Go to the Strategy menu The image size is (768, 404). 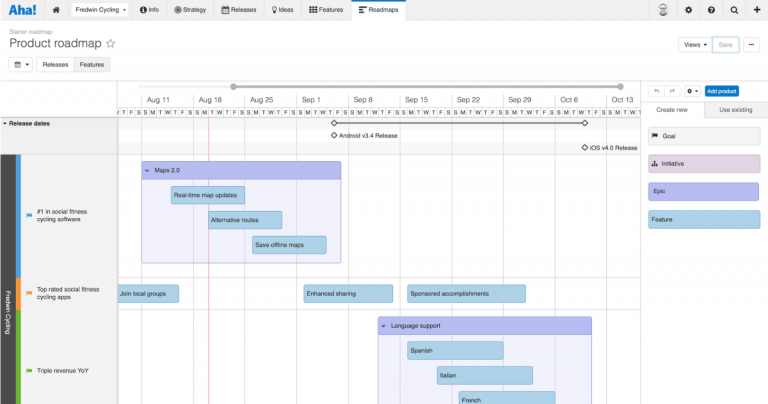coord(191,10)
